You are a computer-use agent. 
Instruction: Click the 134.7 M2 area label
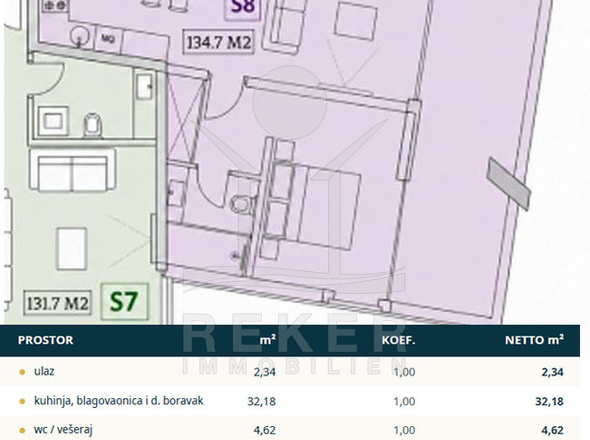(219, 42)
